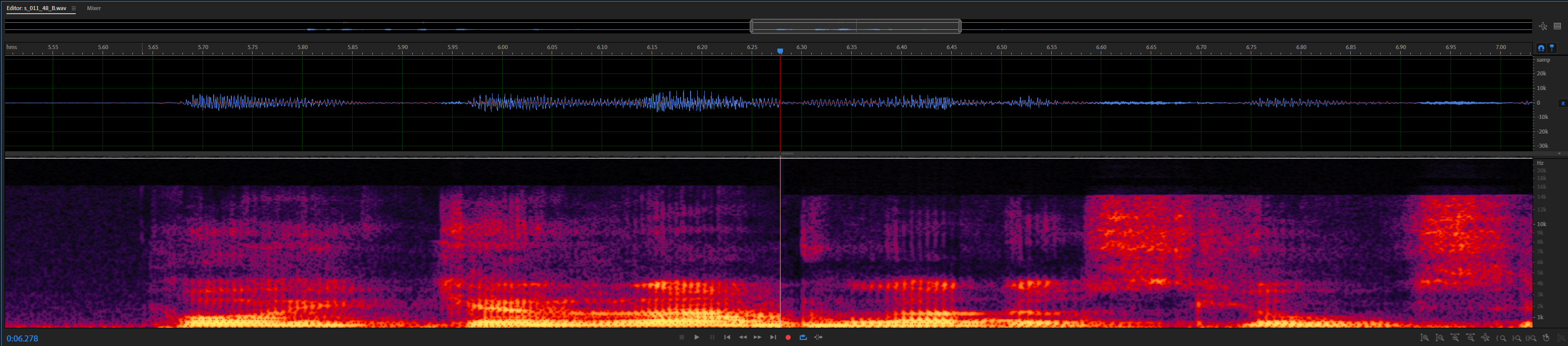Toggle snapping magnet icon
Image resolution: width=1568 pixels, height=346 pixels.
click(x=1541, y=48)
